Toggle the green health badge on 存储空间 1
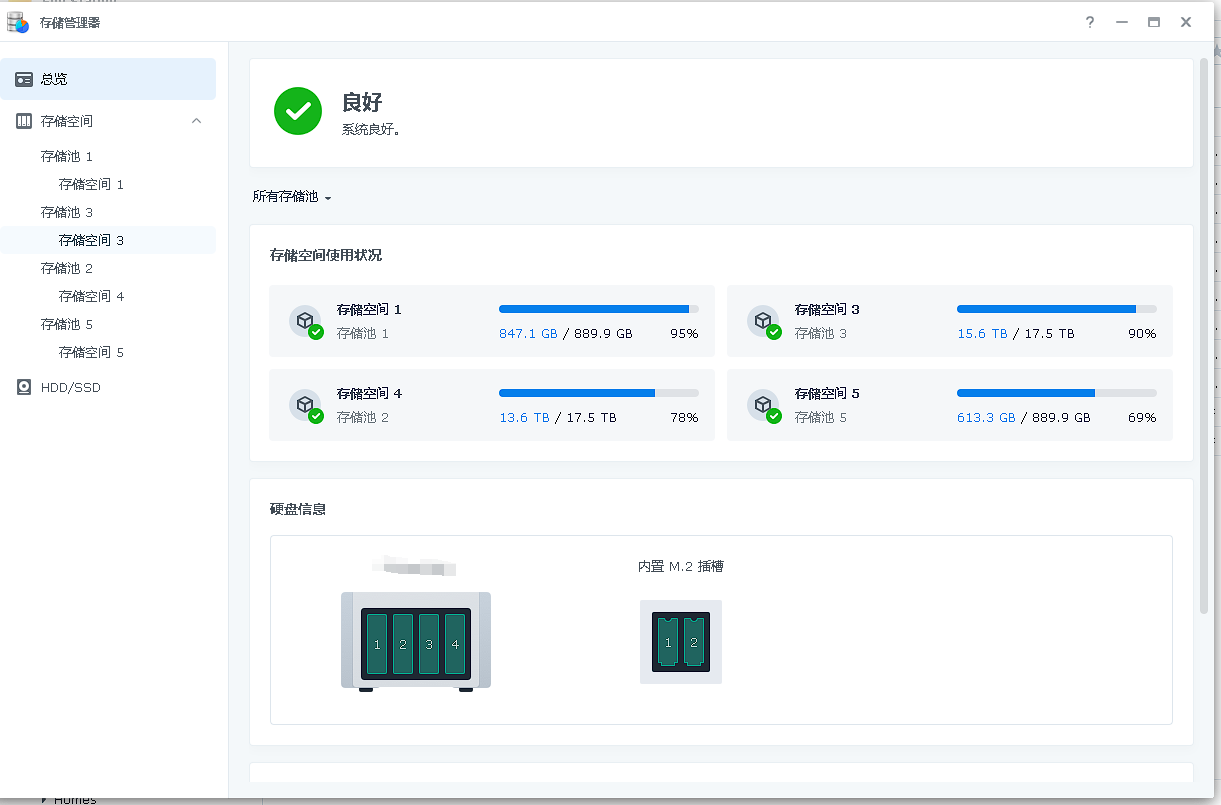Image resolution: width=1221 pixels, height=805 pixels. point(318,330)
